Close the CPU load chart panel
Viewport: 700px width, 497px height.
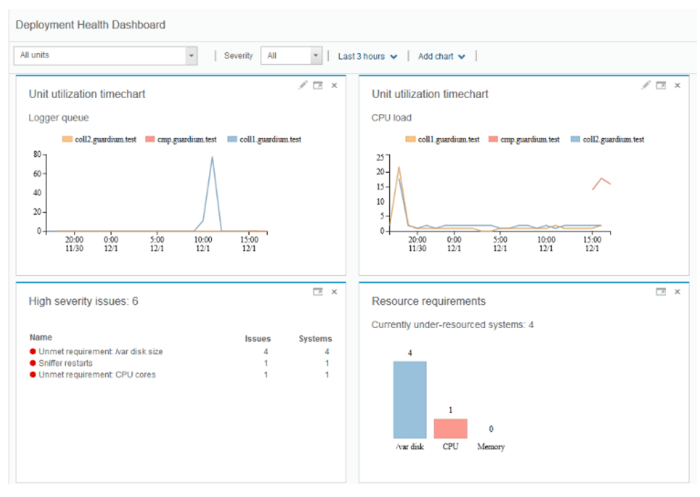pyautogui.click(x=677, y=85)
